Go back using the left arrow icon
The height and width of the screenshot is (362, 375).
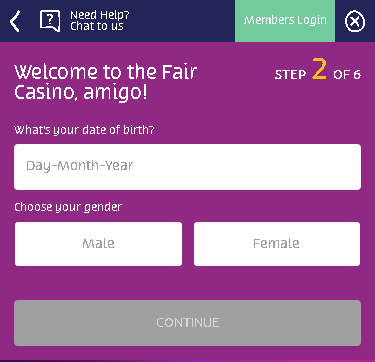coord(15,21)
